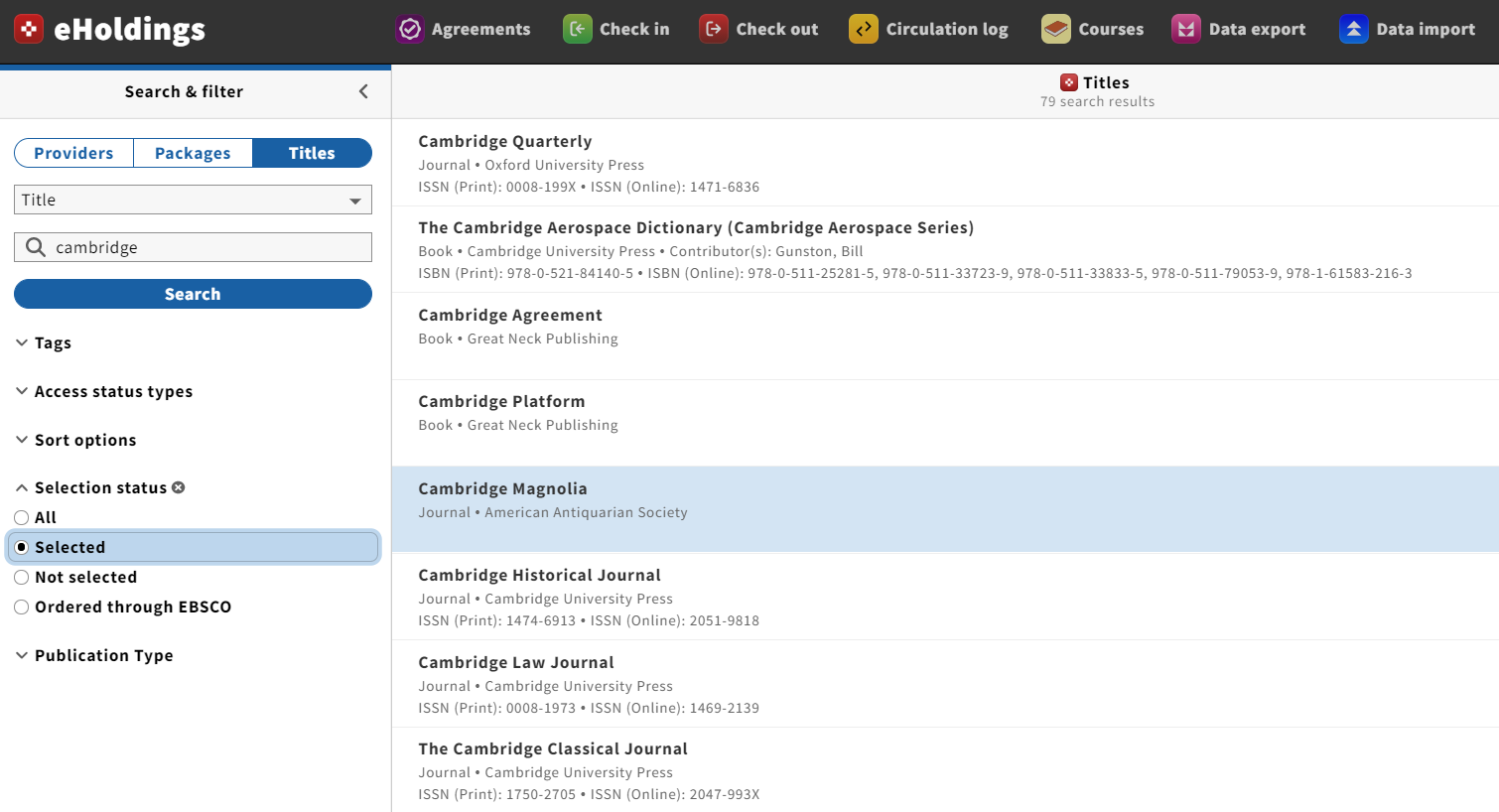Select the All selection status radio
This screenshot has height=812, width=1499.
pos(22,517)
